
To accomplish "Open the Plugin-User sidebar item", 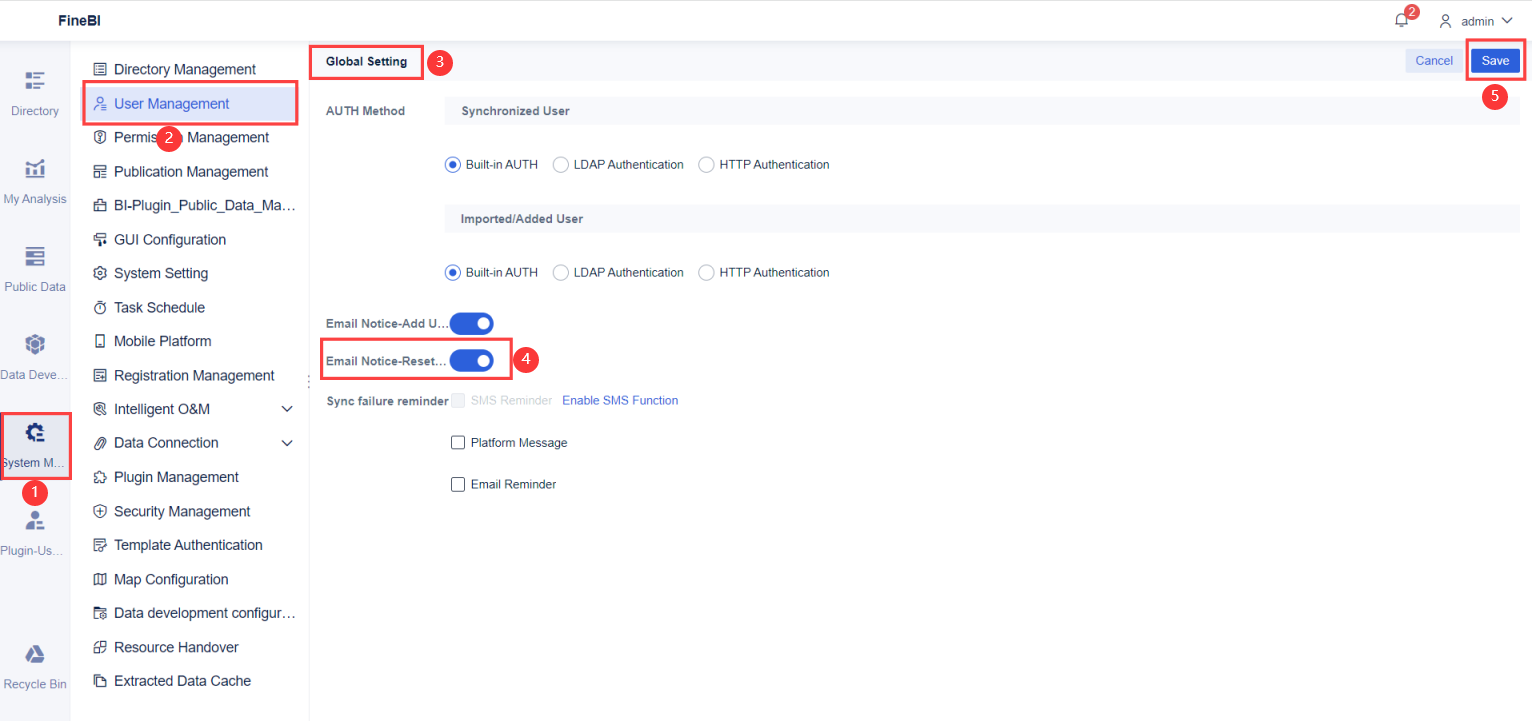I will [34, 532].
